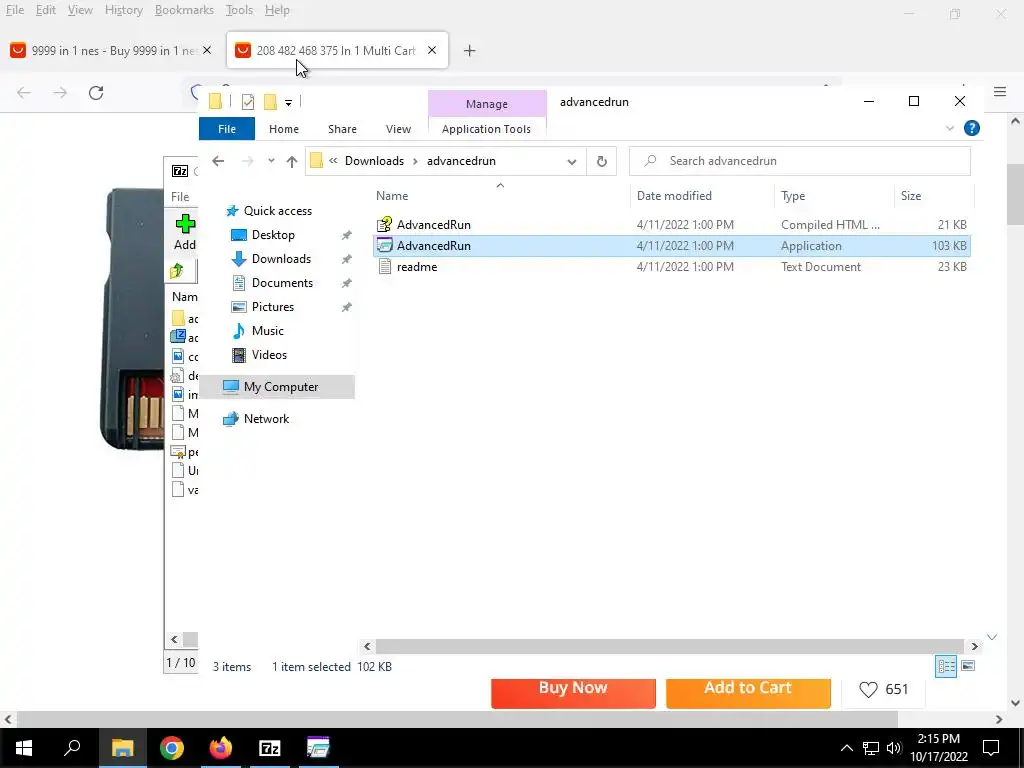The height and width of the screenshot is (768, 1024).
Task: Open Chrome from taskbar
Action: pos(172,748)
